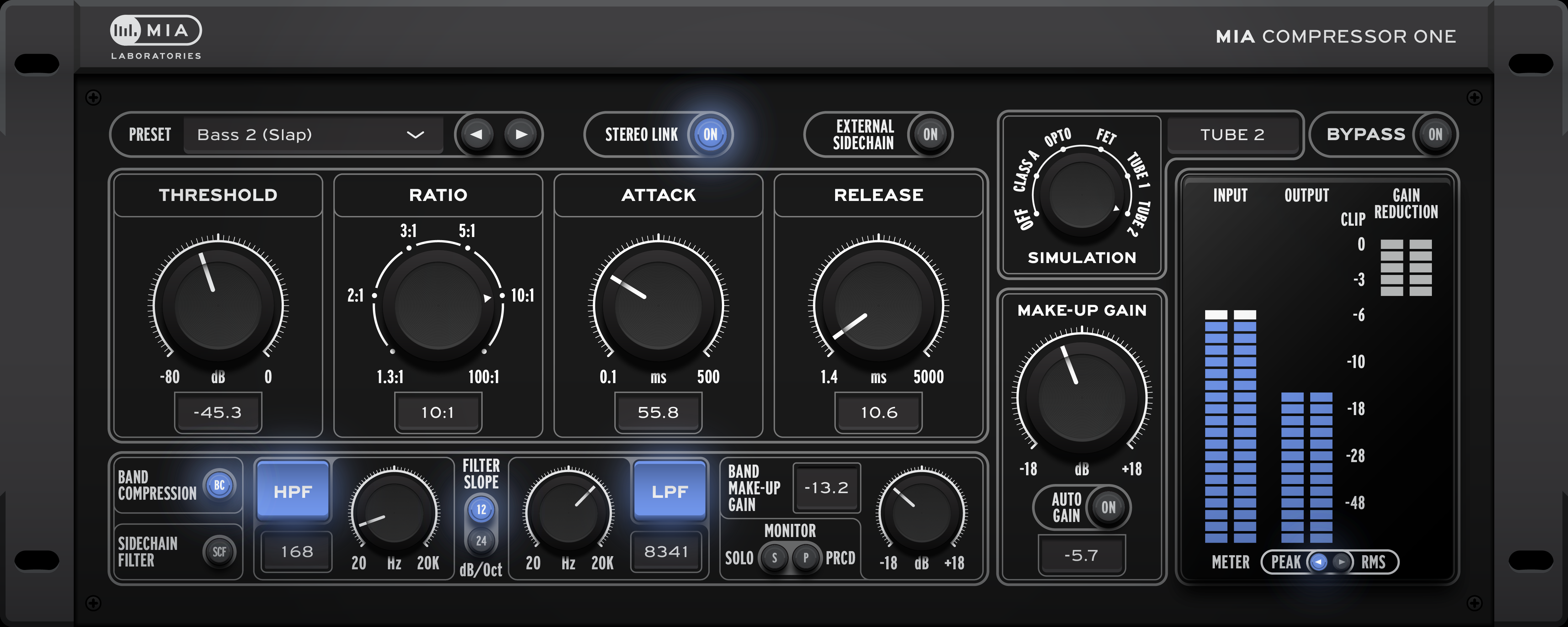Click the 3:1 ratio mark
Viewport: 1568px width, 627px height.
(x=408, y=231)
